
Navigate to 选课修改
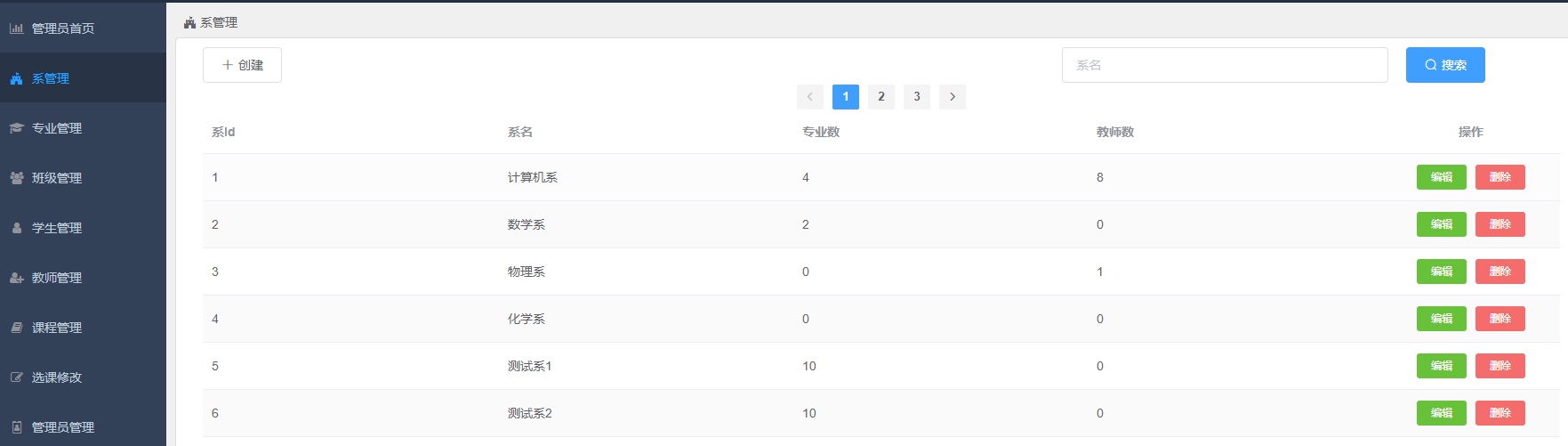(x=83, y=377)
